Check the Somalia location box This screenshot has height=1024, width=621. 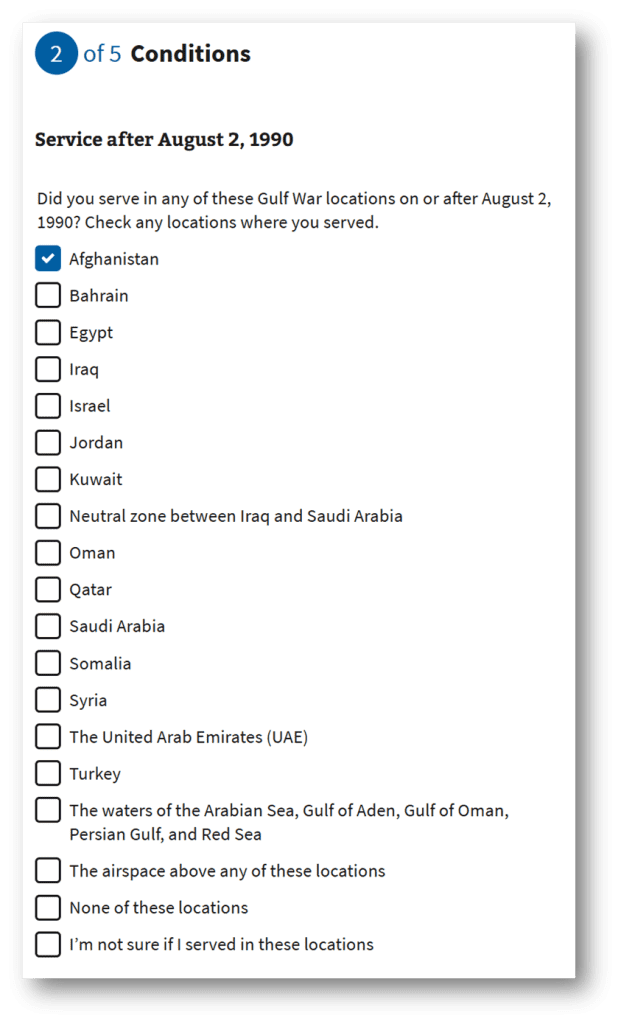pos(47,663)
